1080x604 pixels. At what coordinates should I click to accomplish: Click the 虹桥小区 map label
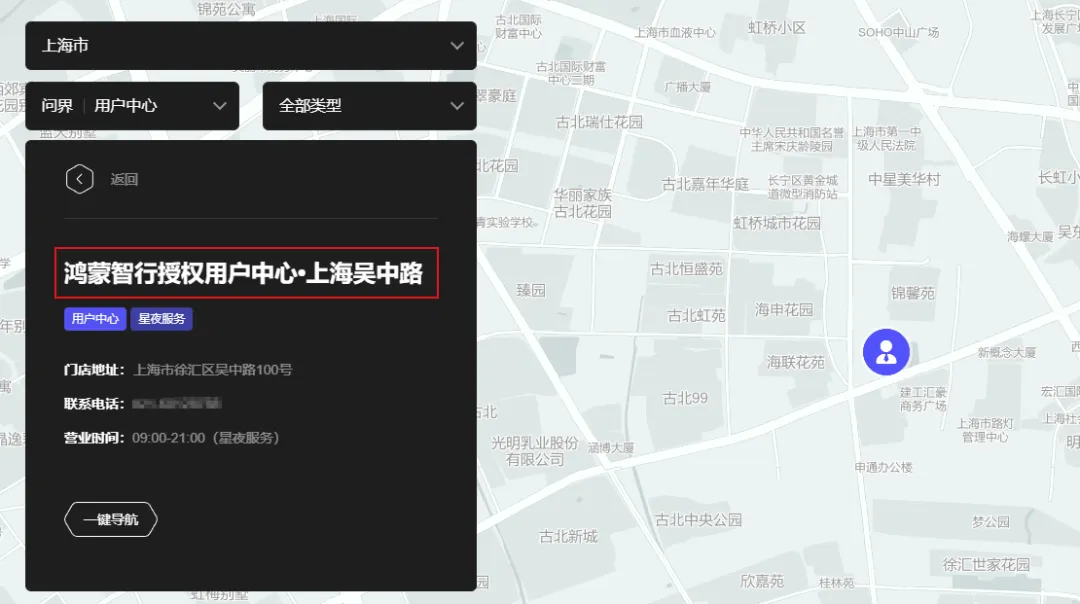(776, 28)
